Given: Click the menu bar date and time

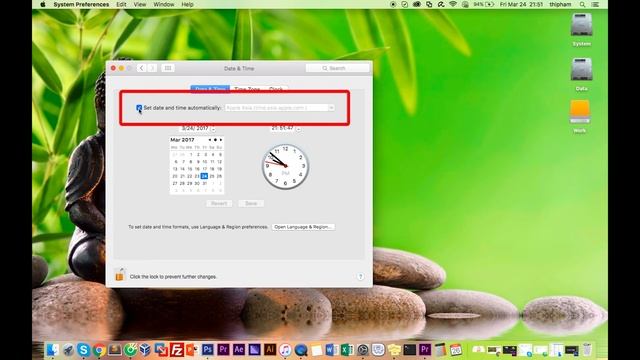Looking at the screenshot, I should [522, 4].
